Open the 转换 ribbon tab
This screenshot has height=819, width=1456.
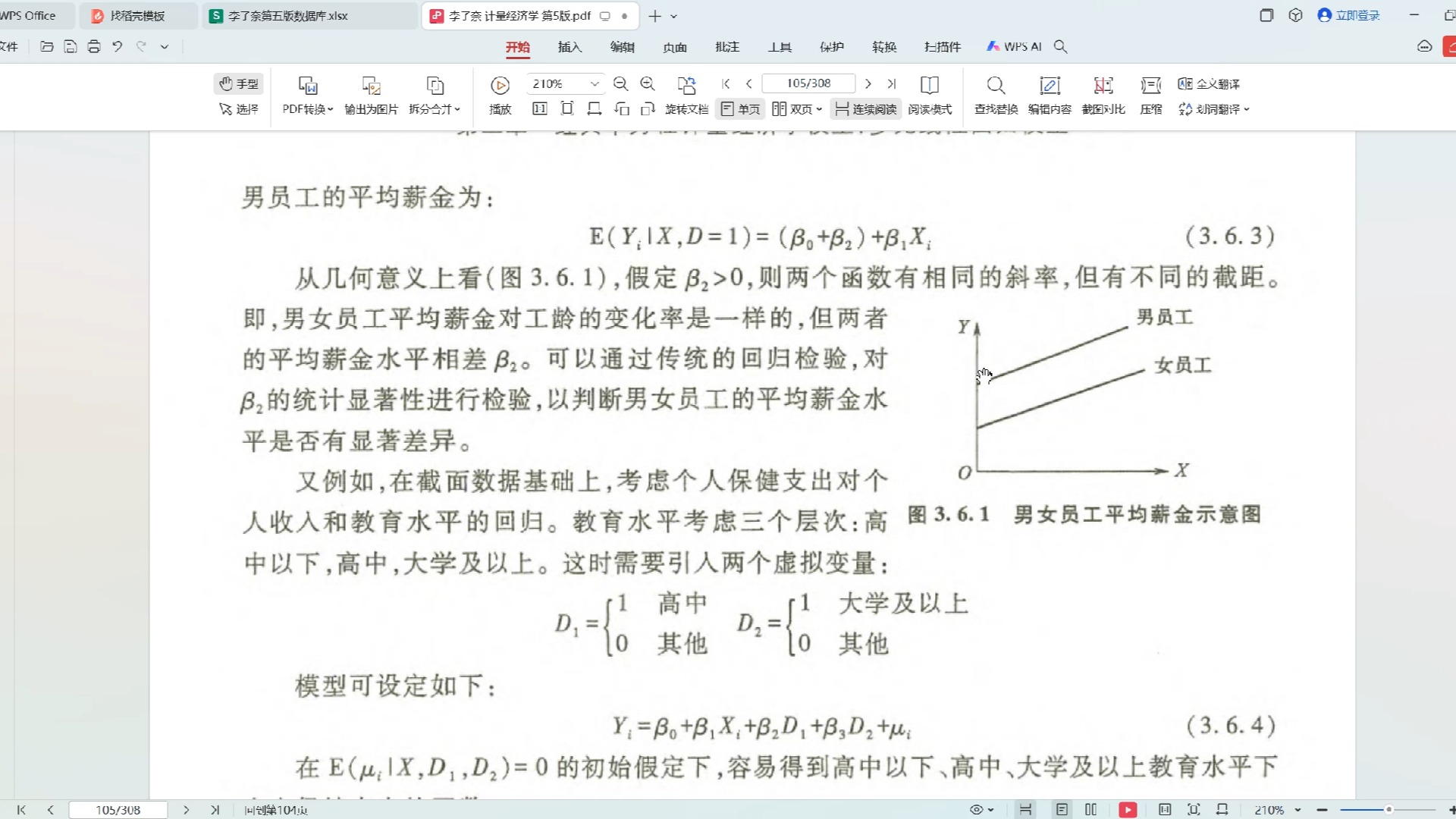(884, 47)
